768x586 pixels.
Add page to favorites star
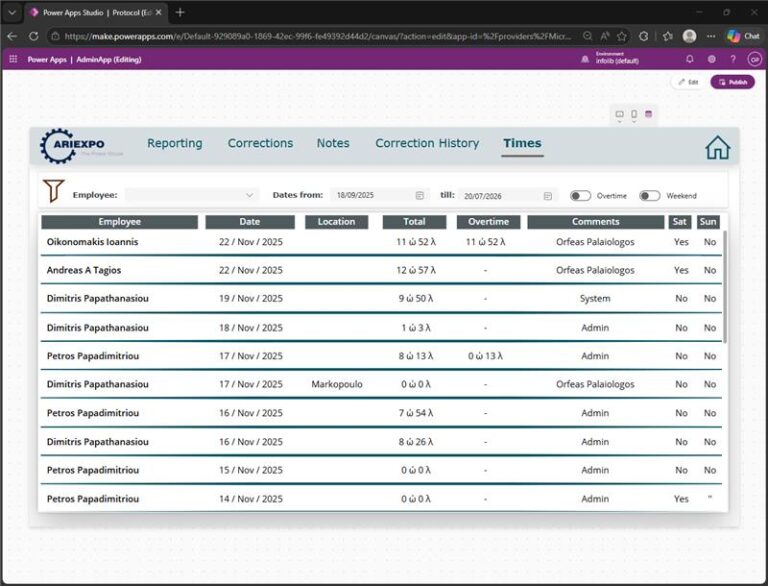point(622,36)
